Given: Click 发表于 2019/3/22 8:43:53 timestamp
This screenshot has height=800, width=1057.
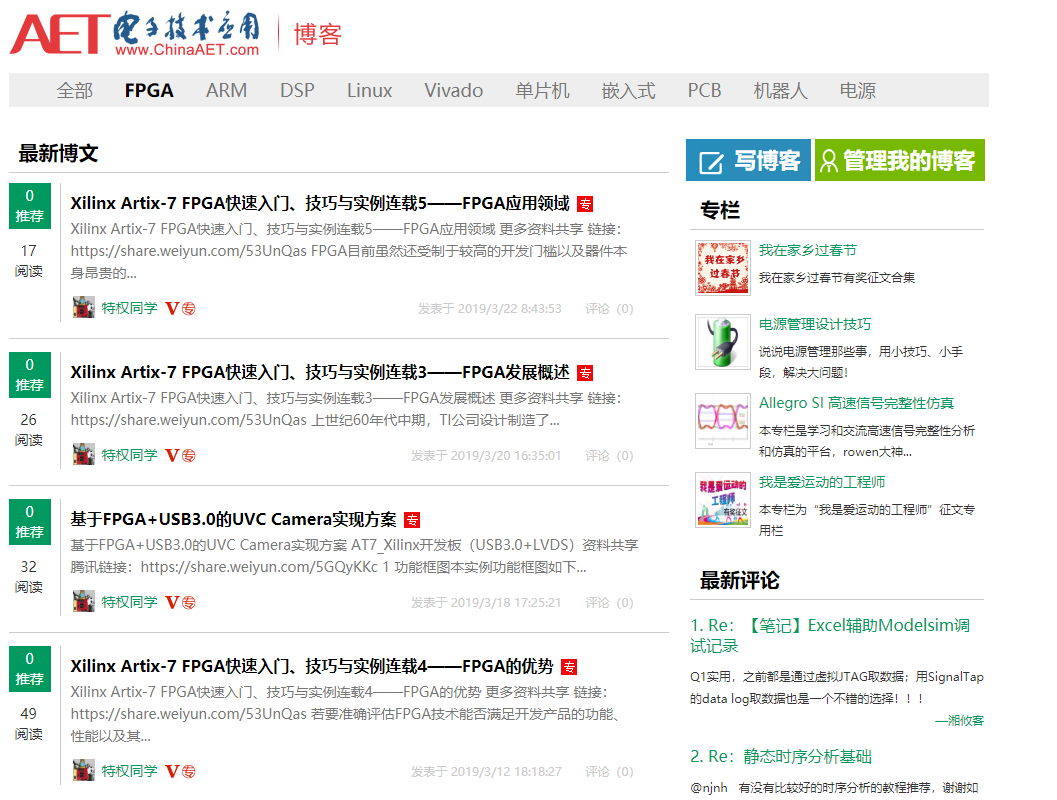Looking at the screenshot, I should click(489, 309).
